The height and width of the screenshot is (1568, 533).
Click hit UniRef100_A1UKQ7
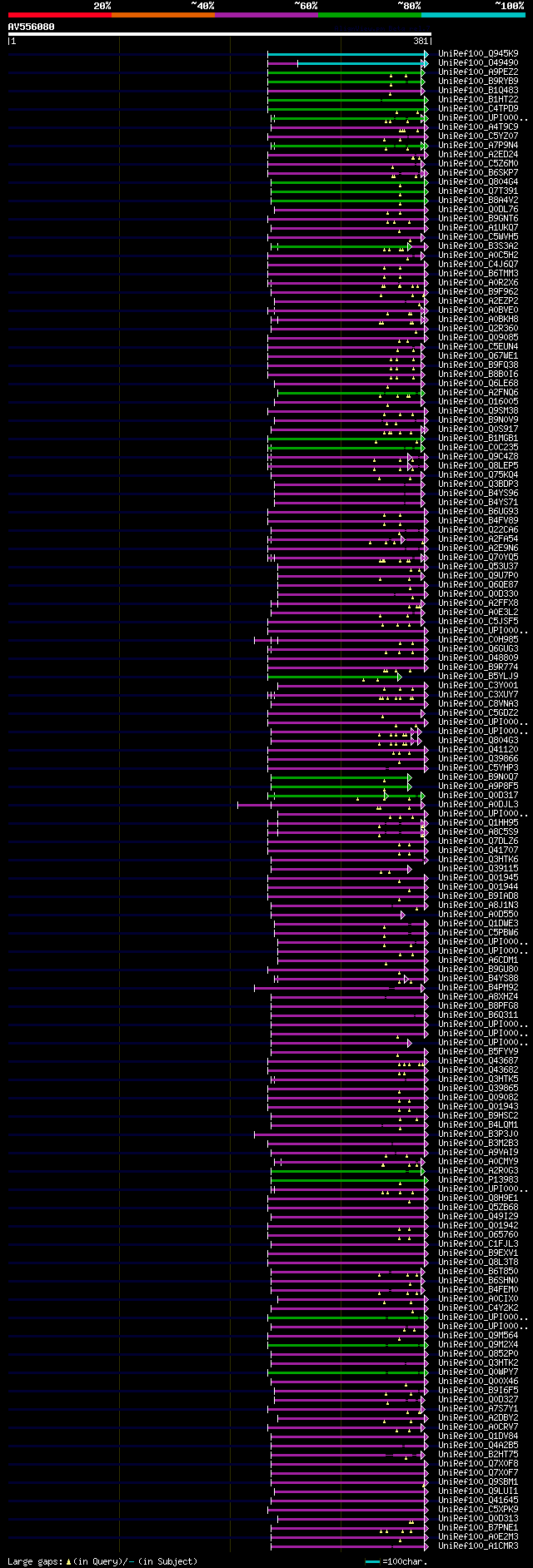point(478,227)
